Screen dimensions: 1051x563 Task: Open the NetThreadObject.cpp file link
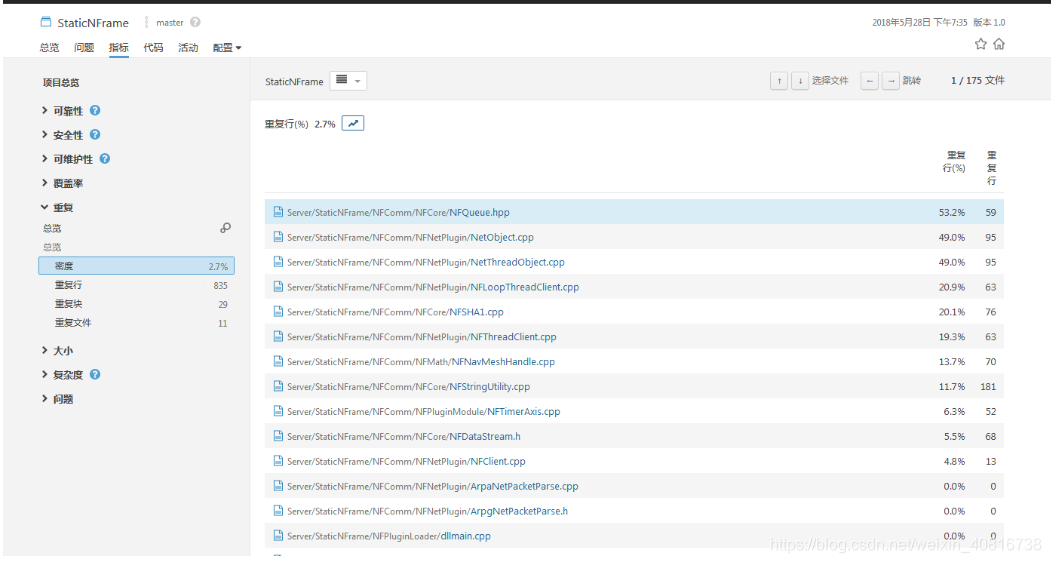click(x=517, y=262)
